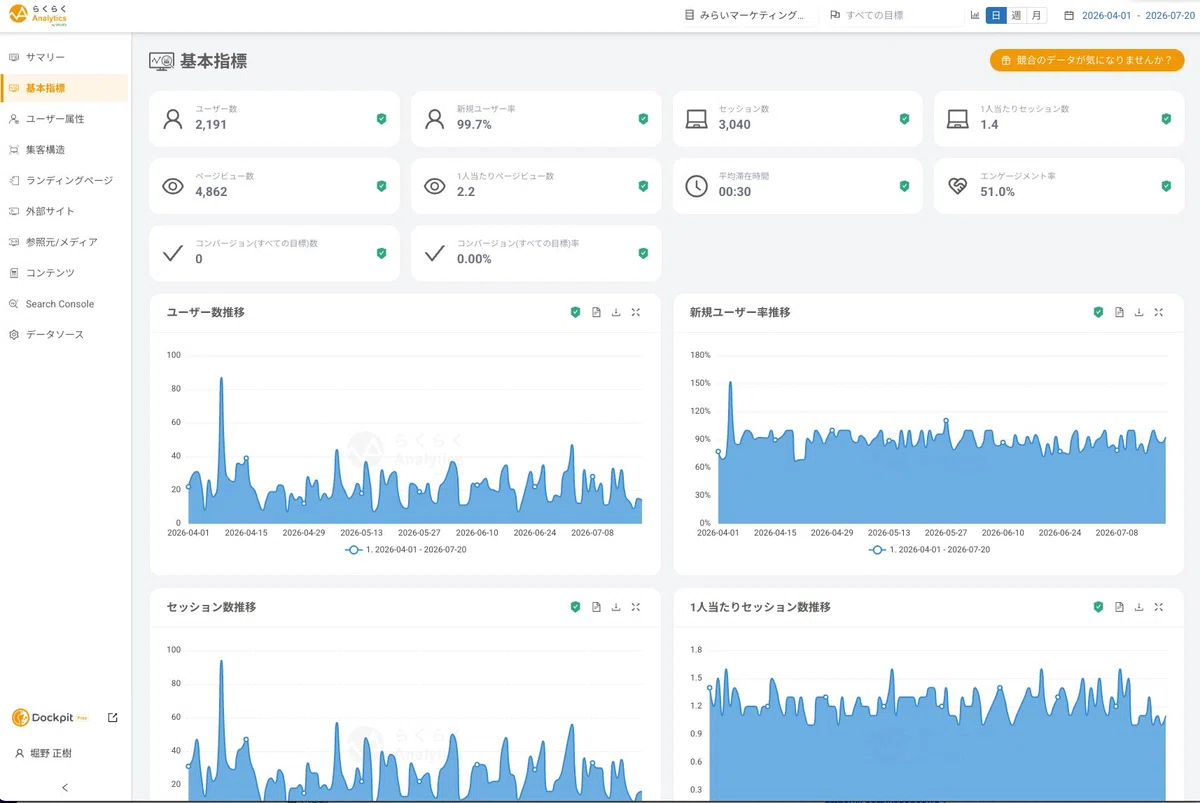Screen dimensions: 1200x803
Task: Click the Dockpit Free logo link
Action: pyautogui.click(x=51, y=717)
